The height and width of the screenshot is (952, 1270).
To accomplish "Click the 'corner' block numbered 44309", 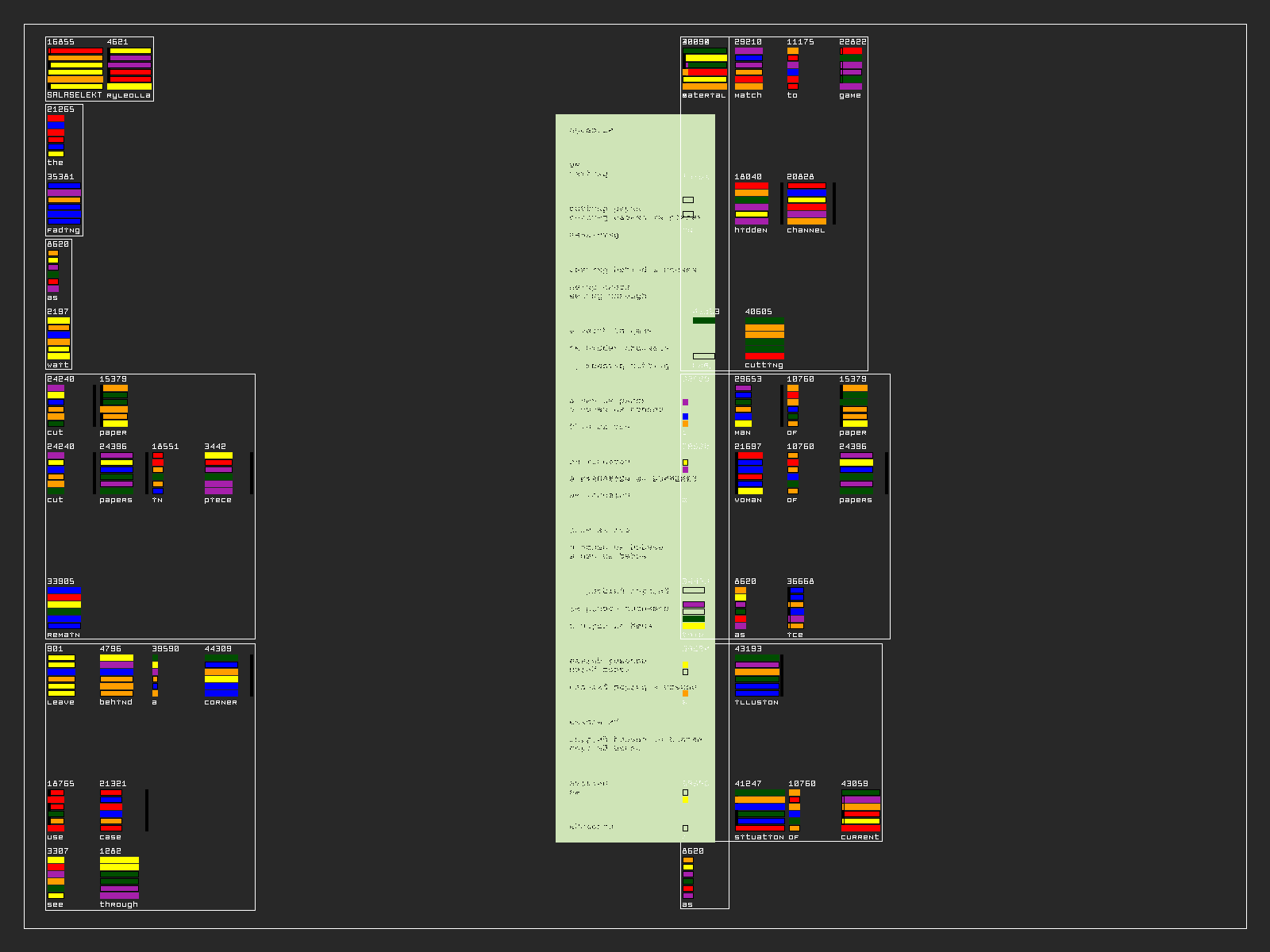I will pyautogui.click(x=221, y=675).
